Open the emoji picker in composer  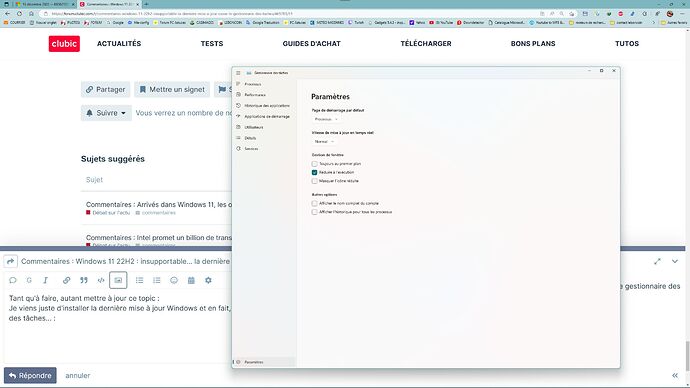(174, 280)
